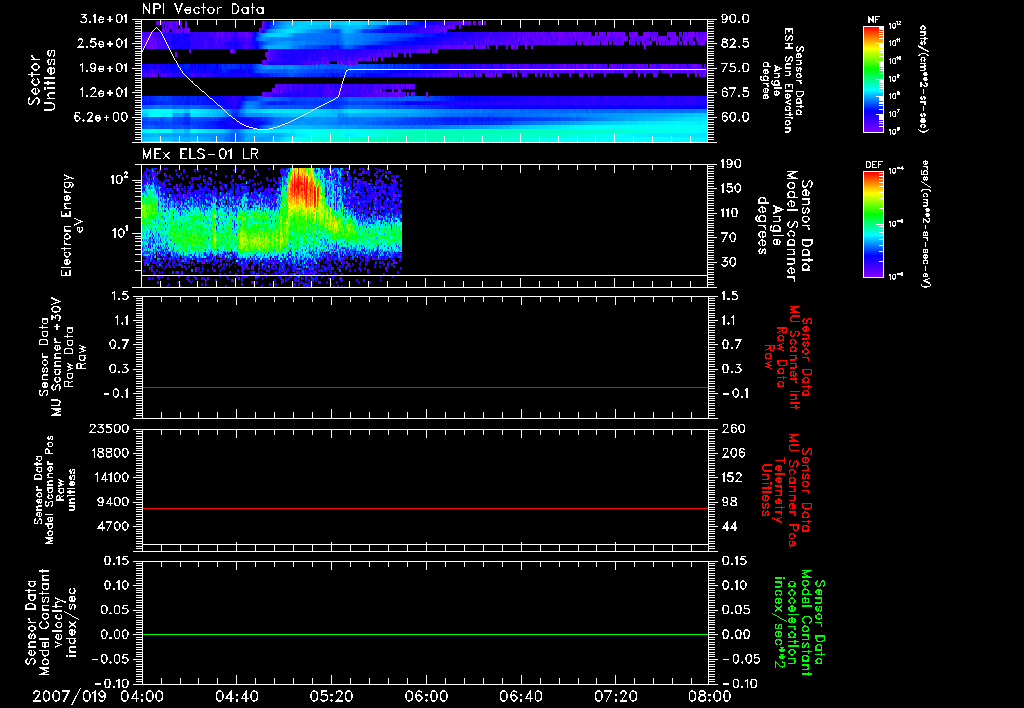Click the "98" telemetry tick label
1024x708 pixels.
729,502
